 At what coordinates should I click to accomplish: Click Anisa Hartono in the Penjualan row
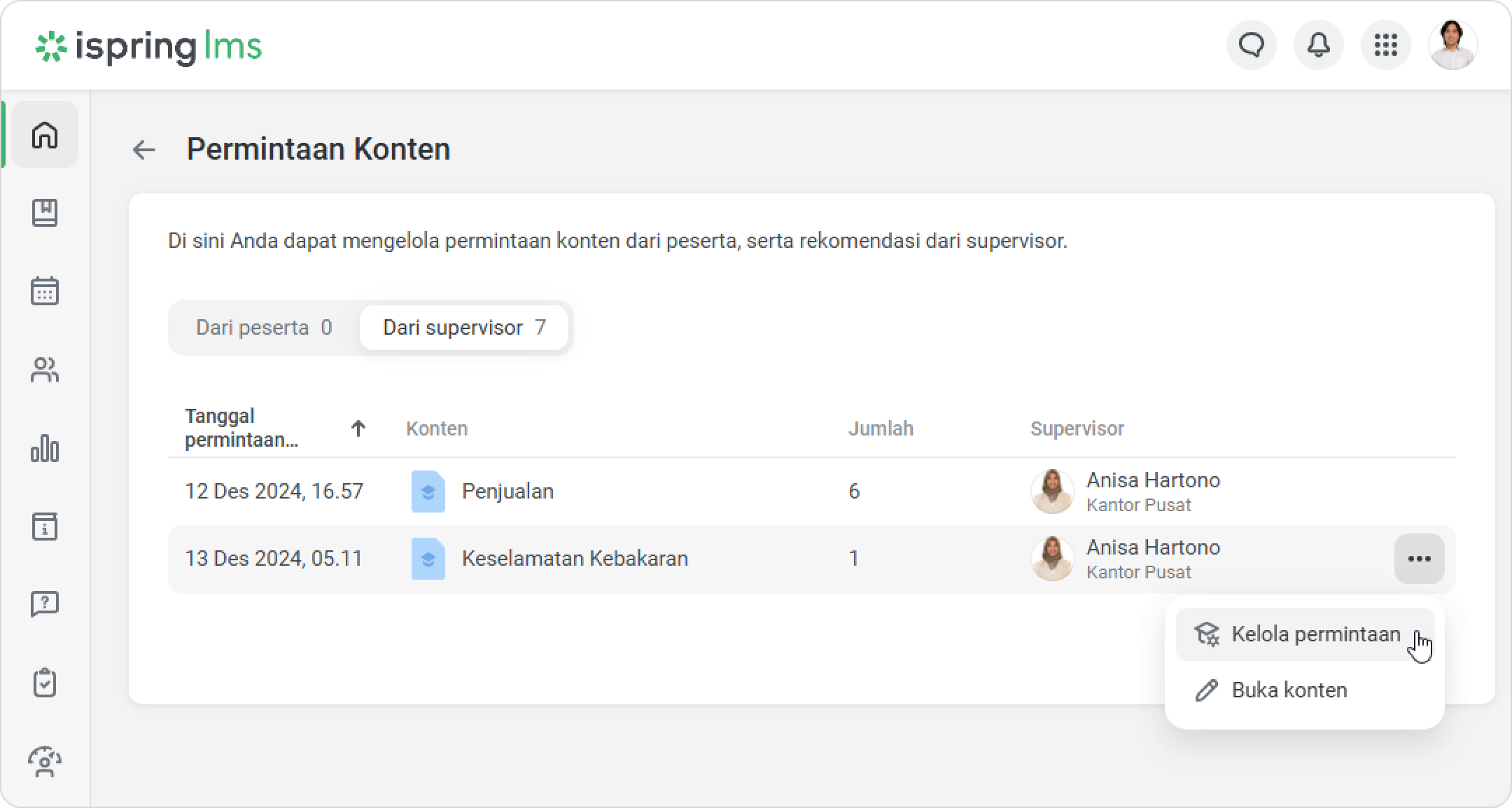(x=1153, y=480)
